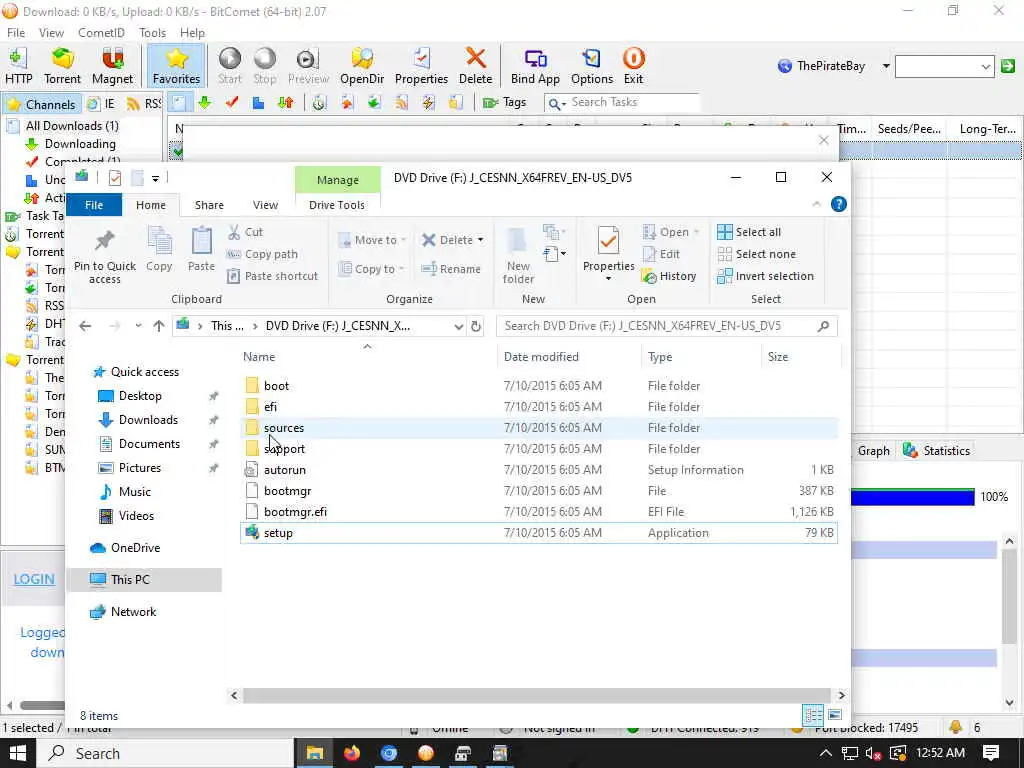
Task: Click the Search Tasks field in BitComet
Action: [x=622, y=103]
